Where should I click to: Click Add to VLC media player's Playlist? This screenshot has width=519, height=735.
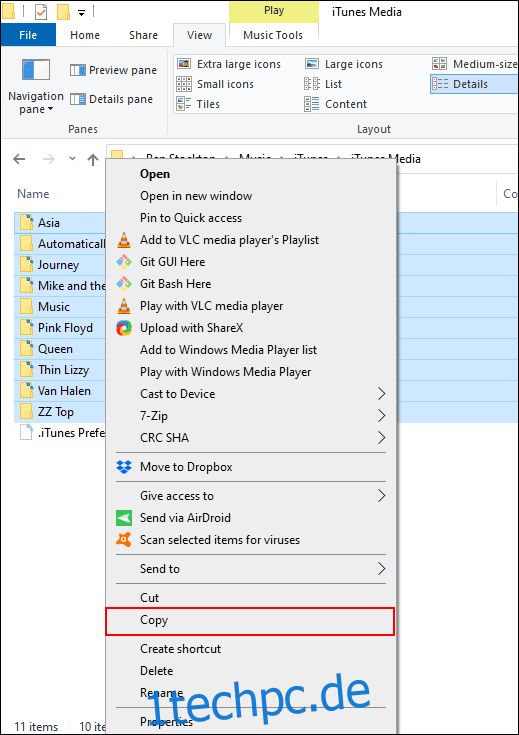click(x=251, y=240)
